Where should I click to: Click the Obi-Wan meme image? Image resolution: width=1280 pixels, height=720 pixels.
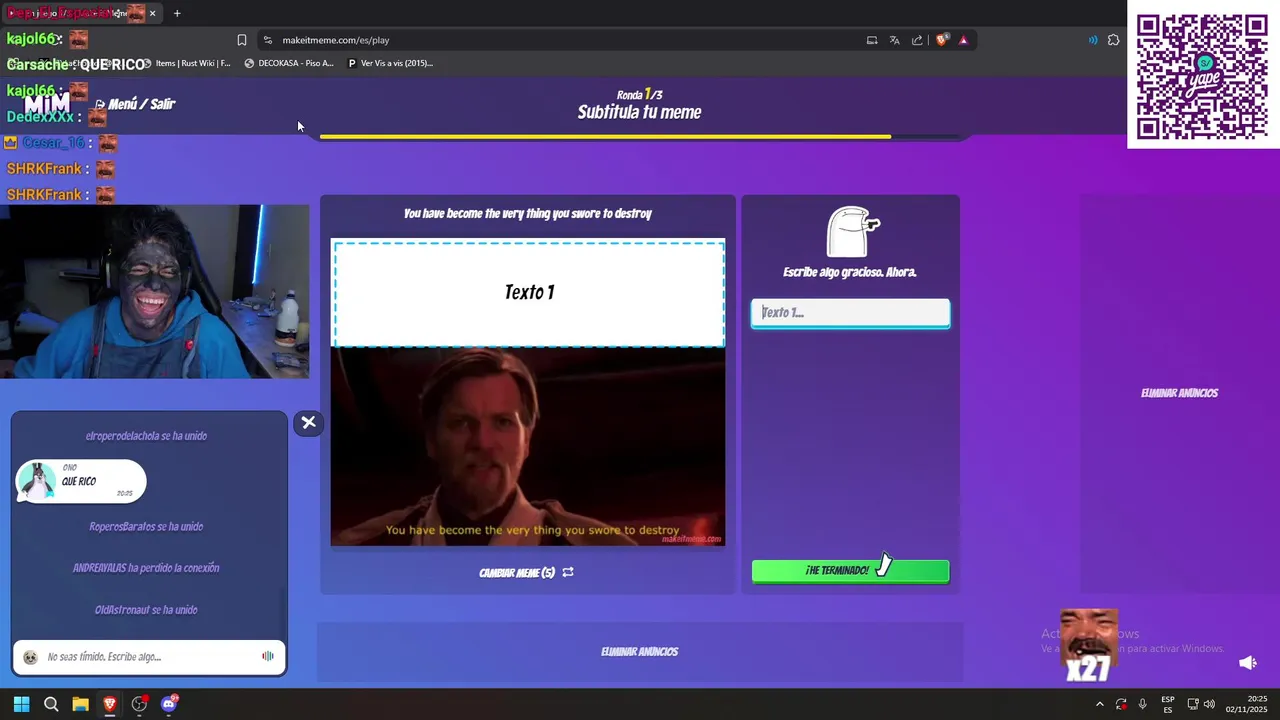528,446
